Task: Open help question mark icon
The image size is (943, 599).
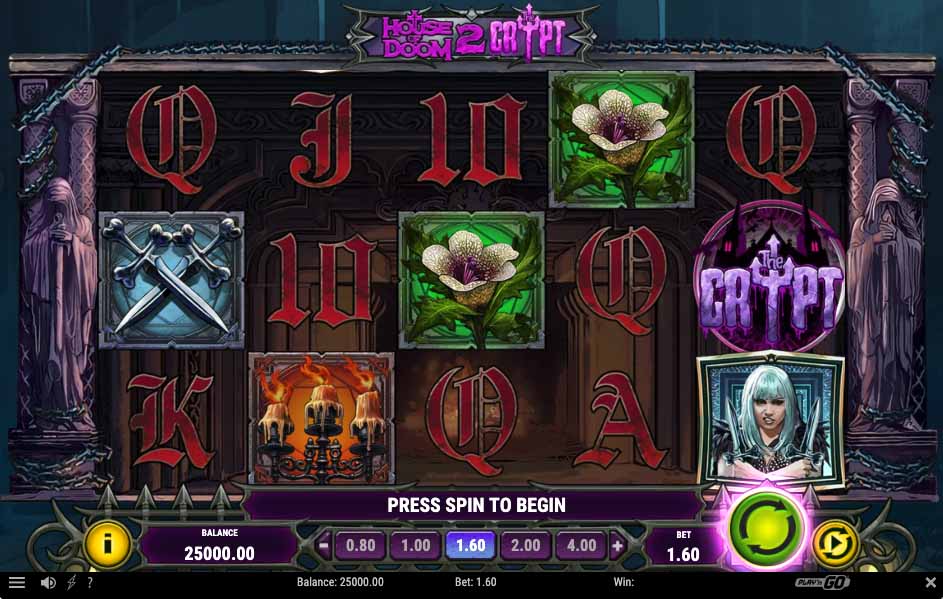Action: [x=90, y=582]
